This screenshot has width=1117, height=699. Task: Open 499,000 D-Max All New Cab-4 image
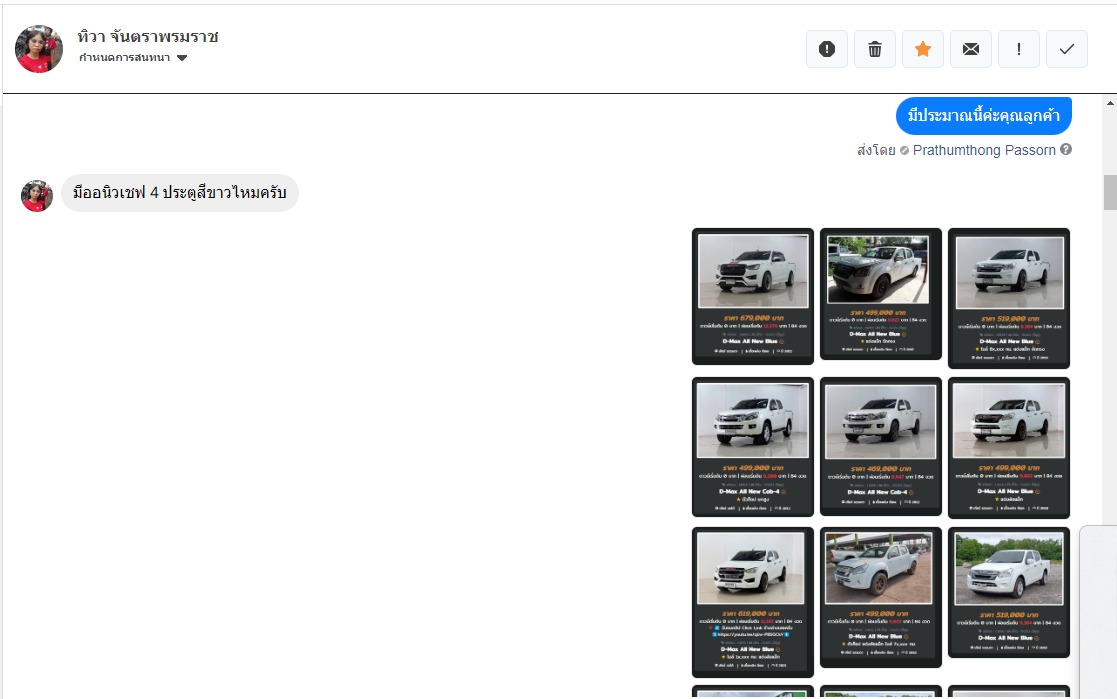pos(753,446)
